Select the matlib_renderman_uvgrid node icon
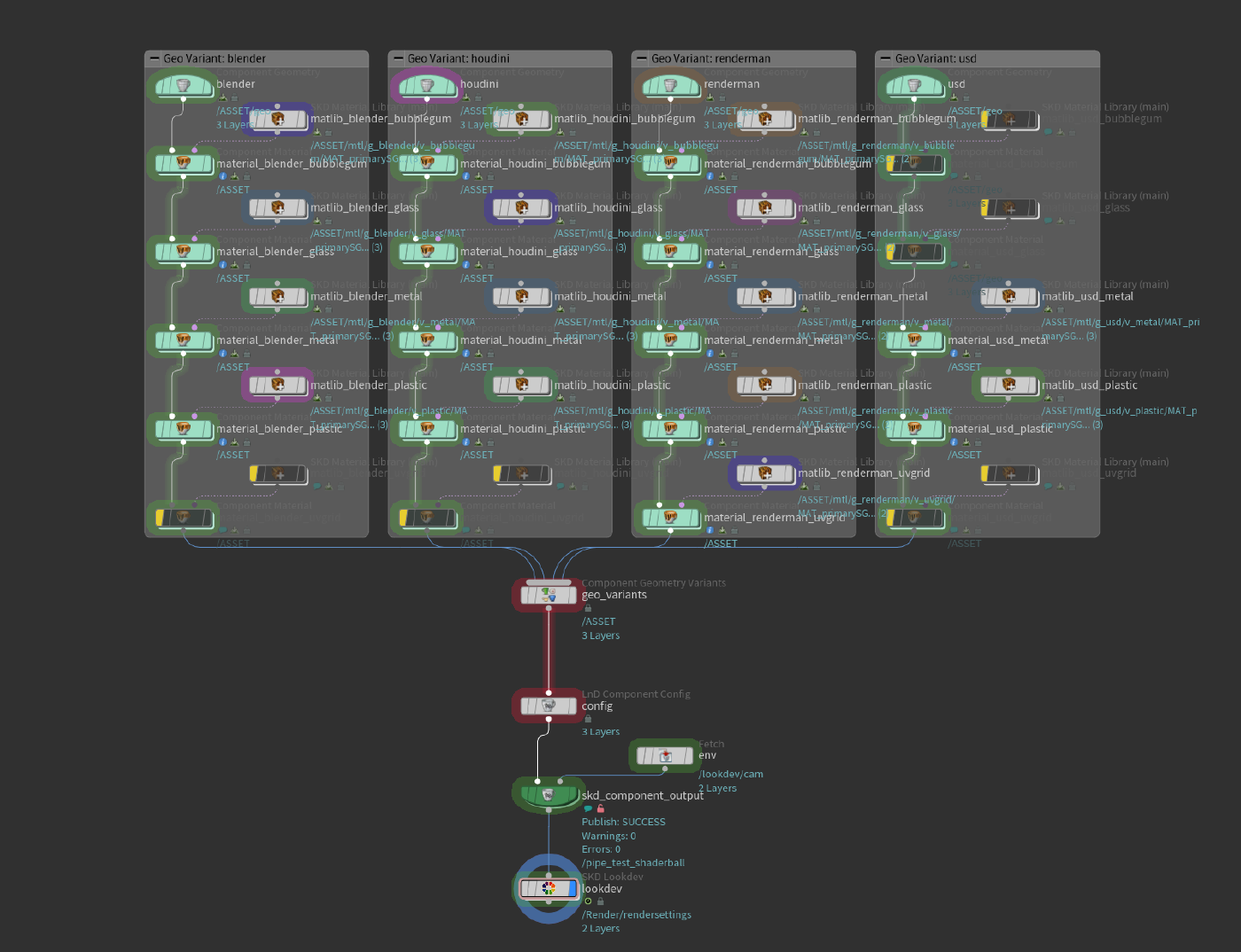1241x952 pixels. point(765,473)
